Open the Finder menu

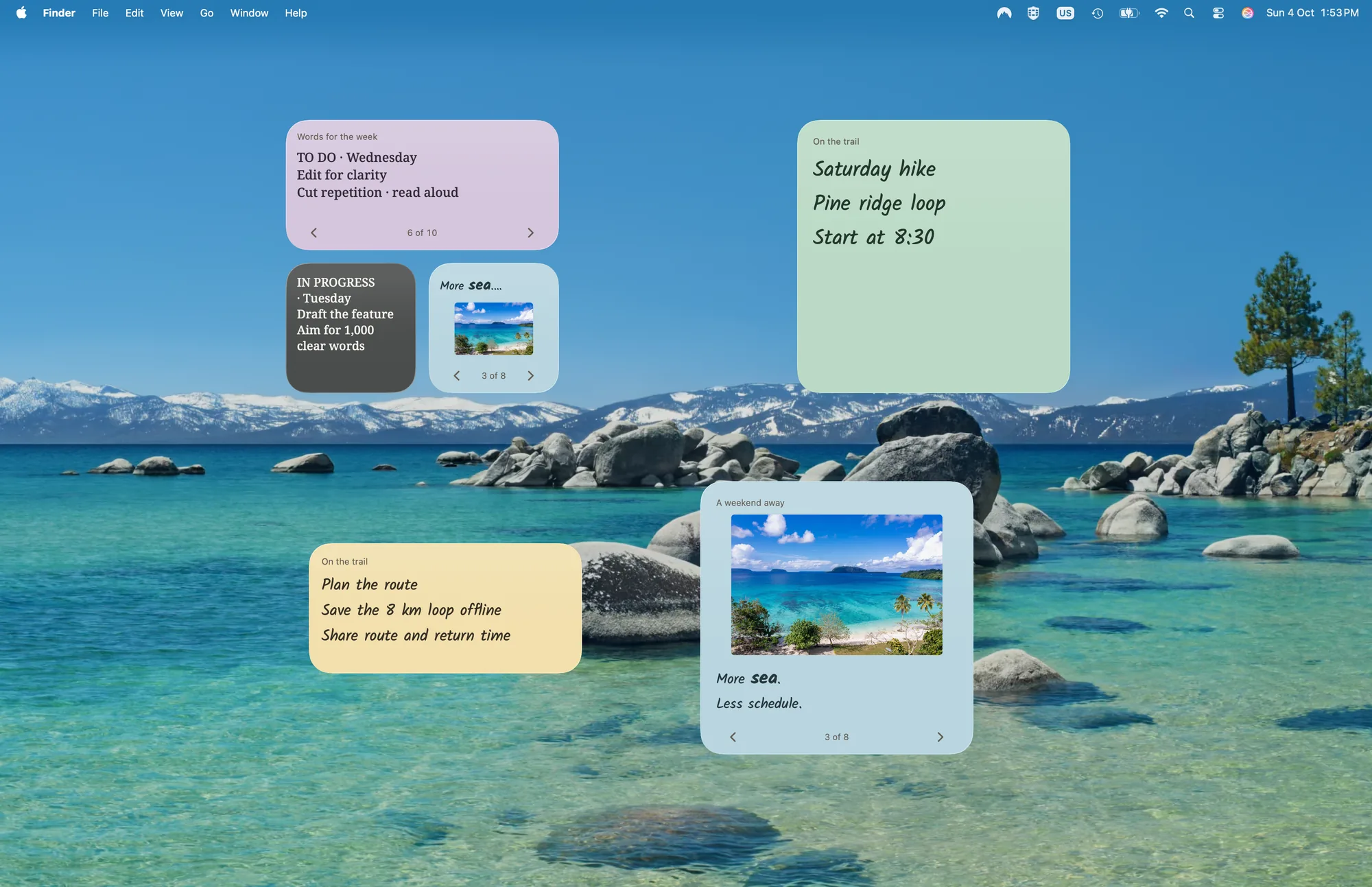59,12
